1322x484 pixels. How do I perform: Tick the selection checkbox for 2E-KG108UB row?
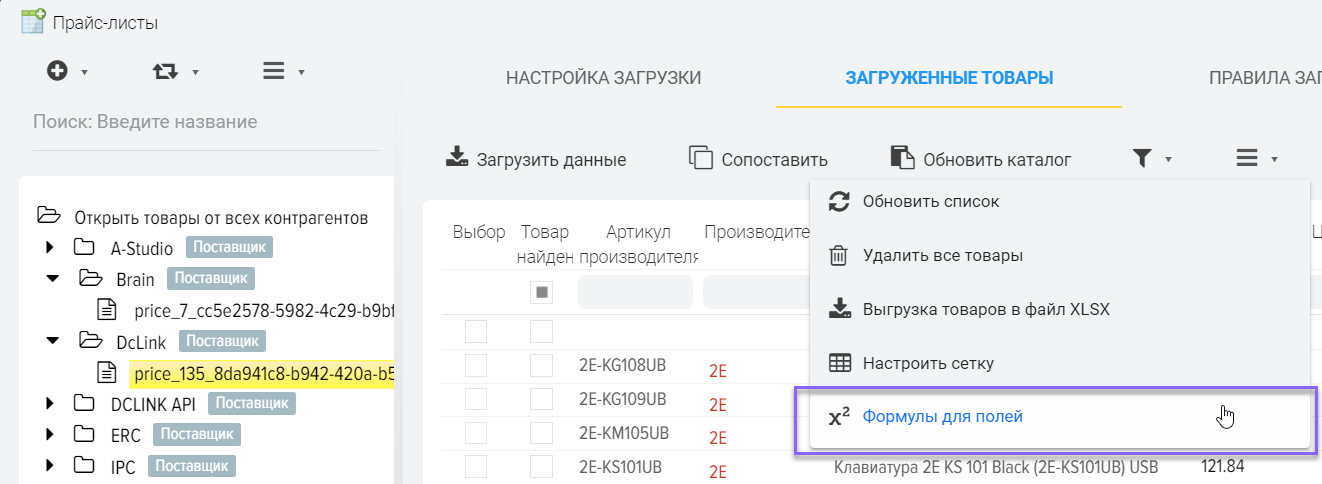476,367
